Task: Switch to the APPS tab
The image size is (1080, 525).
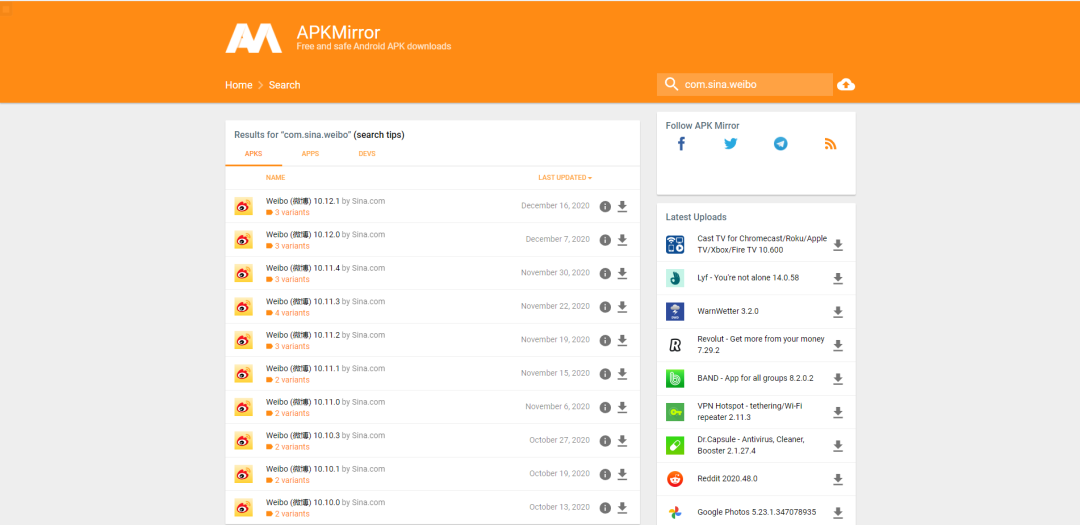Action: 310,154
